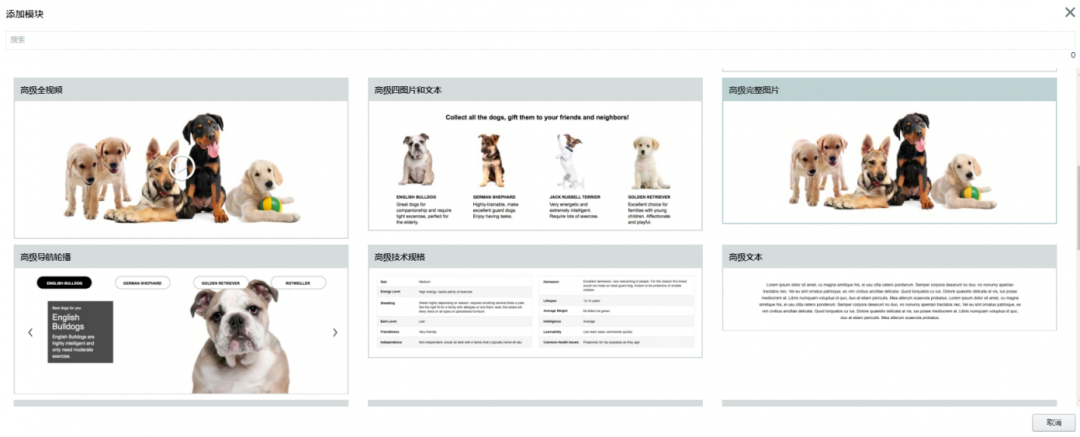
Task: Close the 添加模块 dialog with the X
Action: coord(1069,12)
